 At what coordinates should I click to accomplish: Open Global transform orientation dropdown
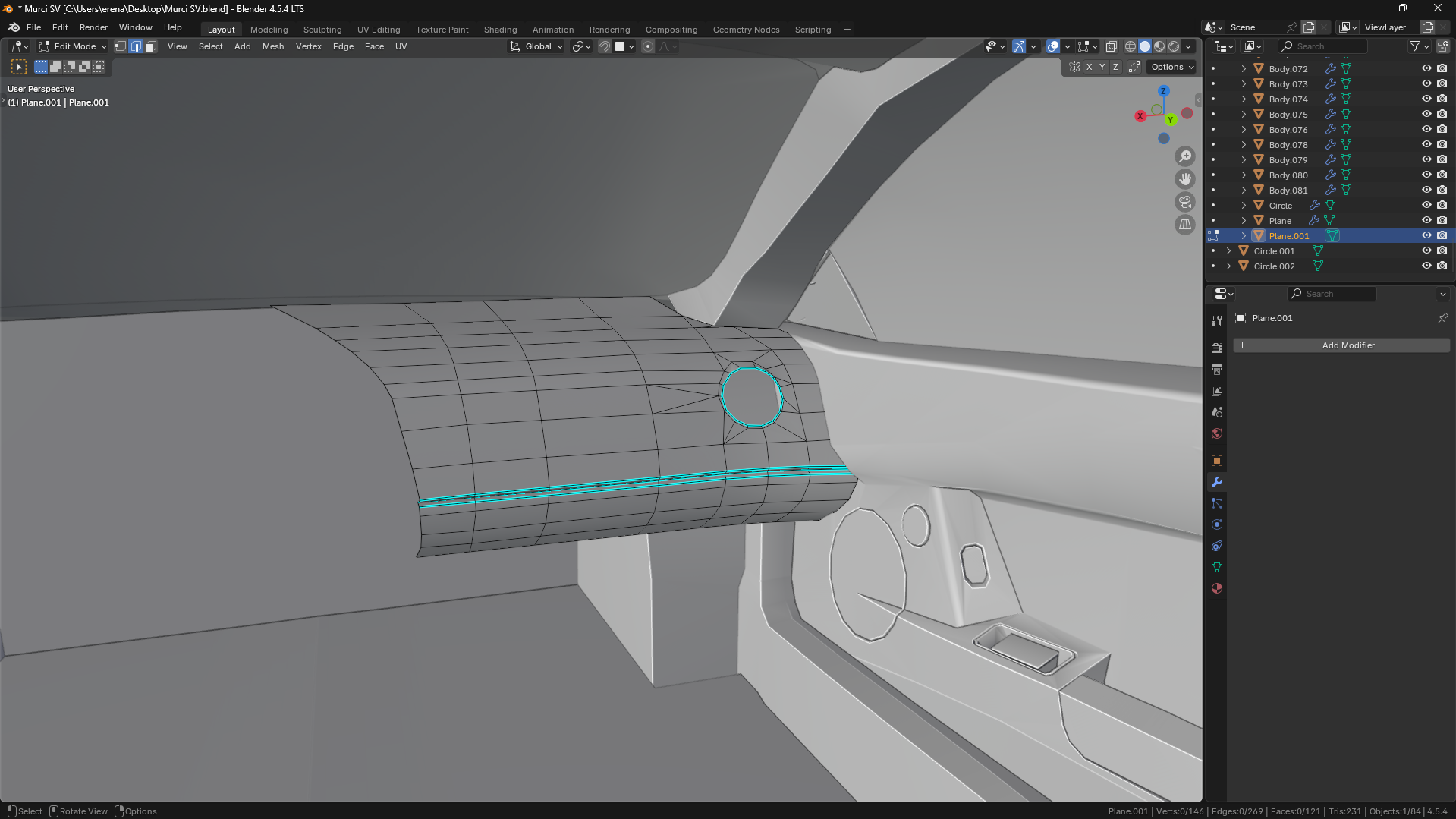pos(536,46)
